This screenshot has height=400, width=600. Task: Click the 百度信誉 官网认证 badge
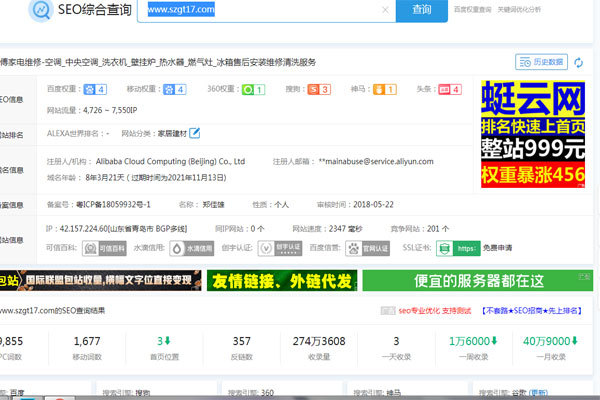point(373,248)
